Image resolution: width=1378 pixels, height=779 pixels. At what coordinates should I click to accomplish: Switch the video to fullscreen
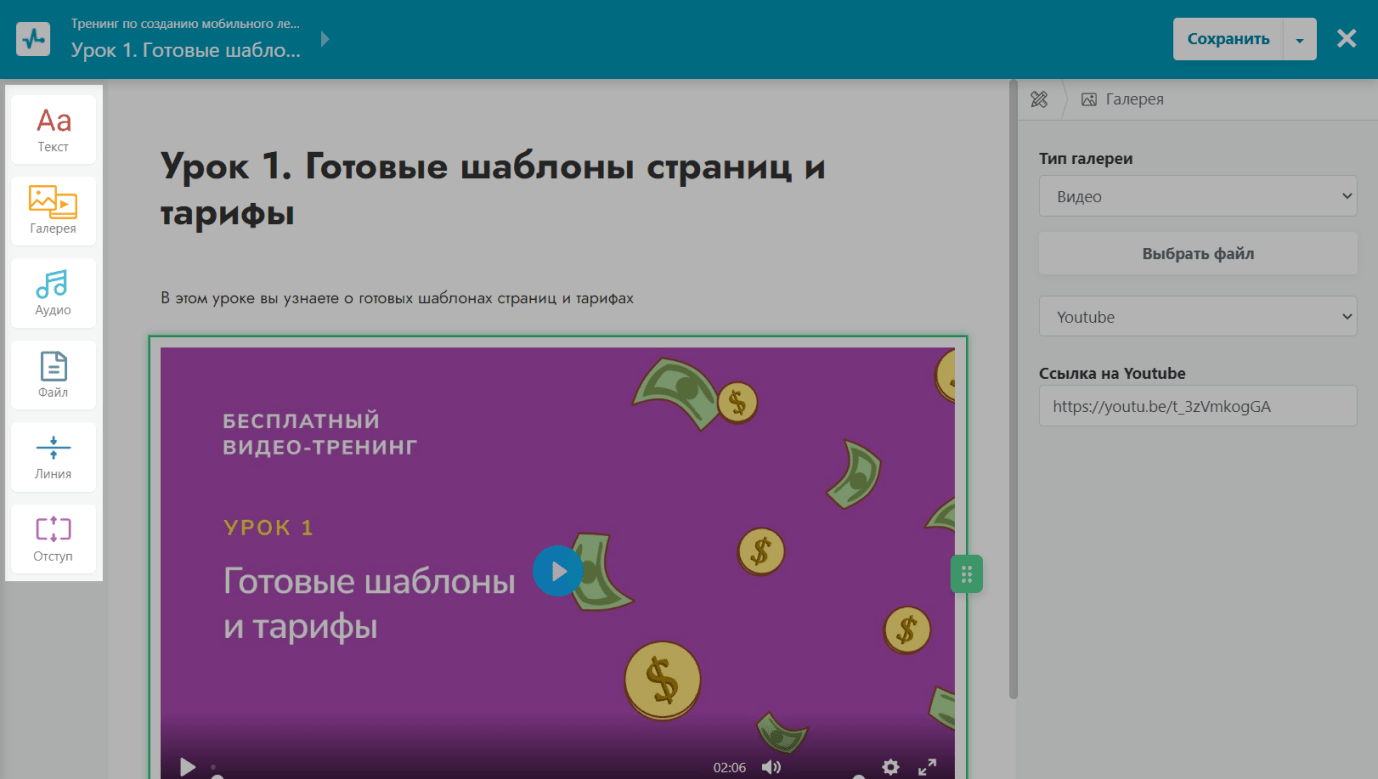point(927,767)
